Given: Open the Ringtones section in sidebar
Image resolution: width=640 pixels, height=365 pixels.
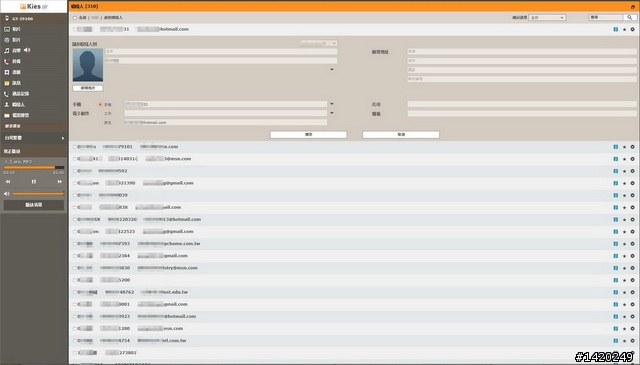Looking at the screenshot, I should click(12, 61).
